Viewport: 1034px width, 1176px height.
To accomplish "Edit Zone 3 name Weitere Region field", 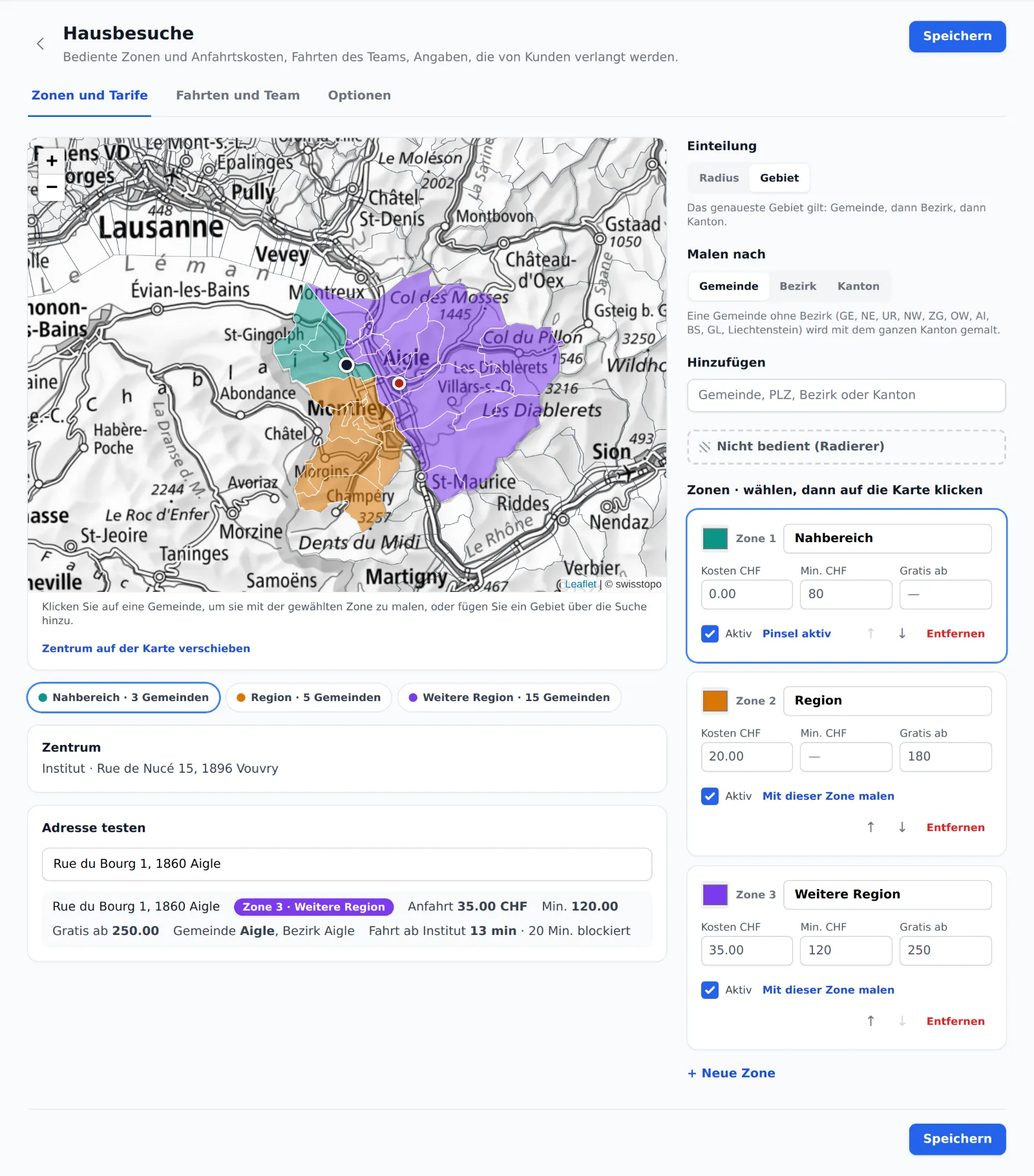I will click(x=887, y=895).
